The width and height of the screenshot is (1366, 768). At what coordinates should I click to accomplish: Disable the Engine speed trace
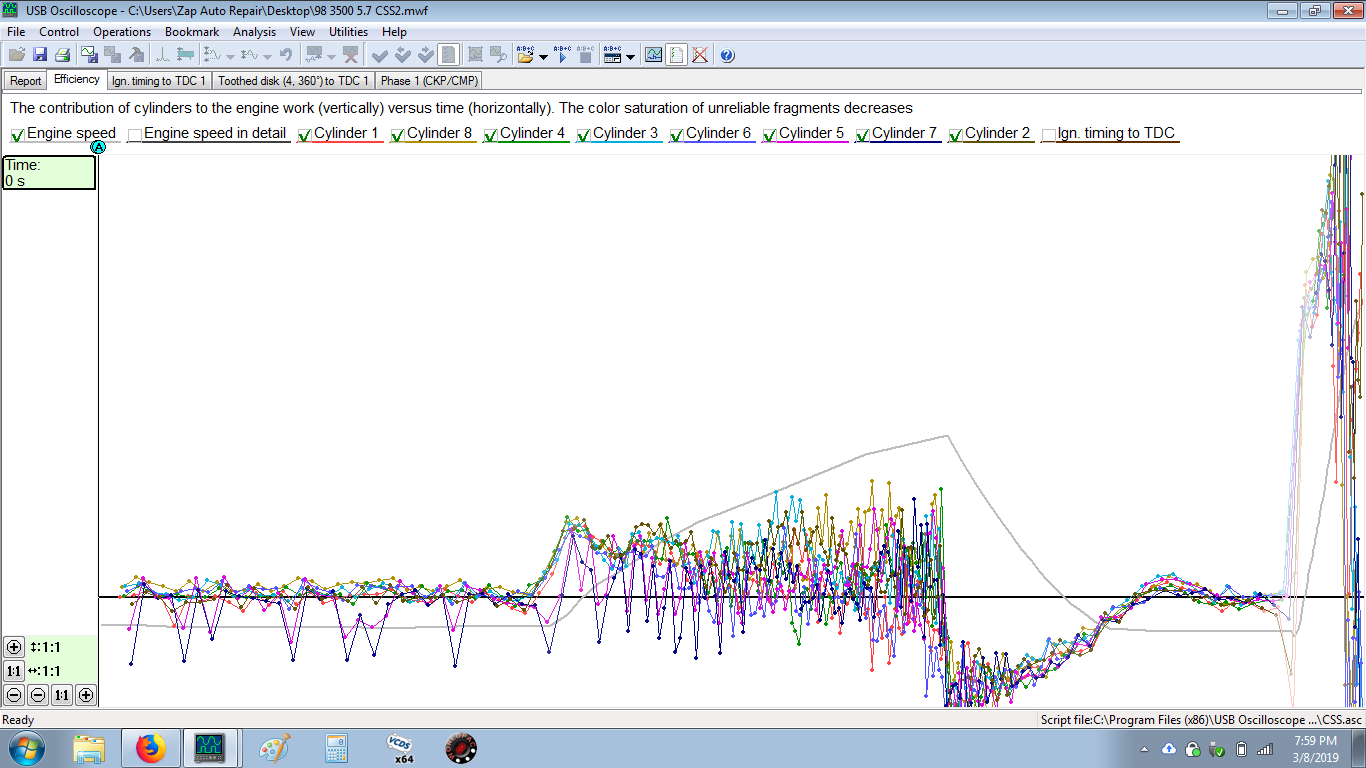[16, 133]
